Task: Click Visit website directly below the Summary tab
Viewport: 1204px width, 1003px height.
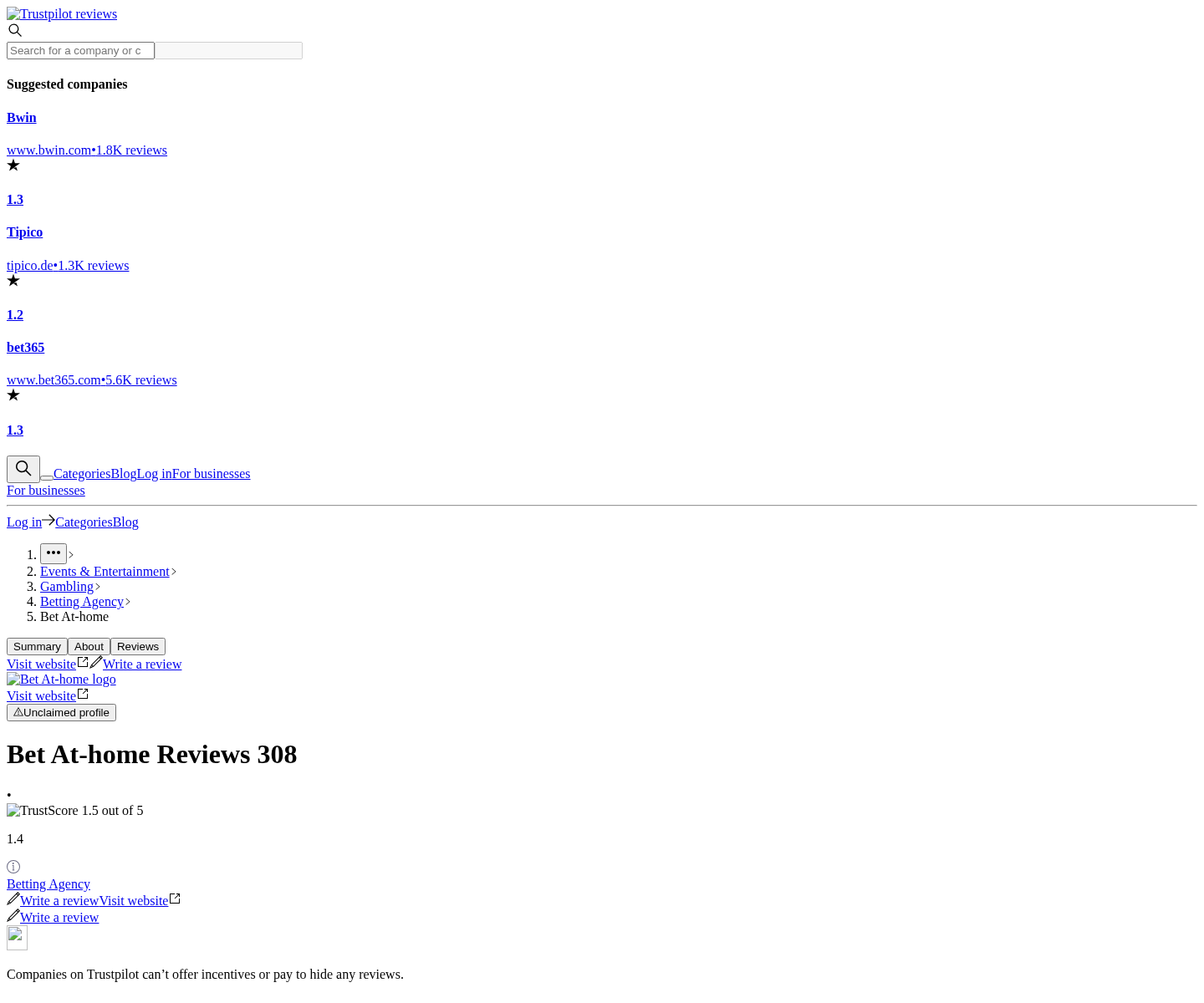Action: (x=42, y=664)
